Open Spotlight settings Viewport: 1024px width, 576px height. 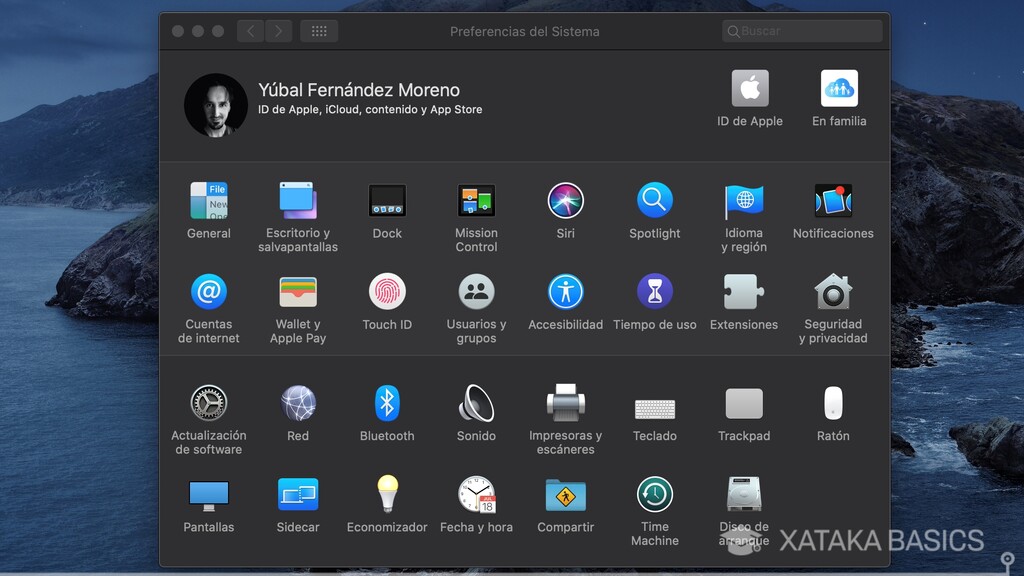coord(654,200)
